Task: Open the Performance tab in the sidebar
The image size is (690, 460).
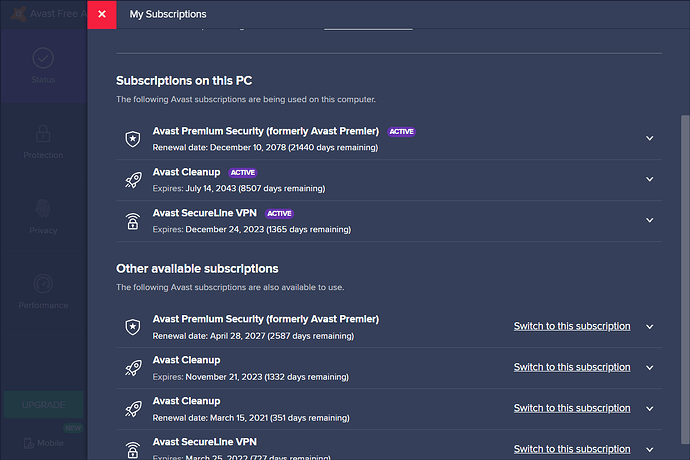Action: coord(43,290)
